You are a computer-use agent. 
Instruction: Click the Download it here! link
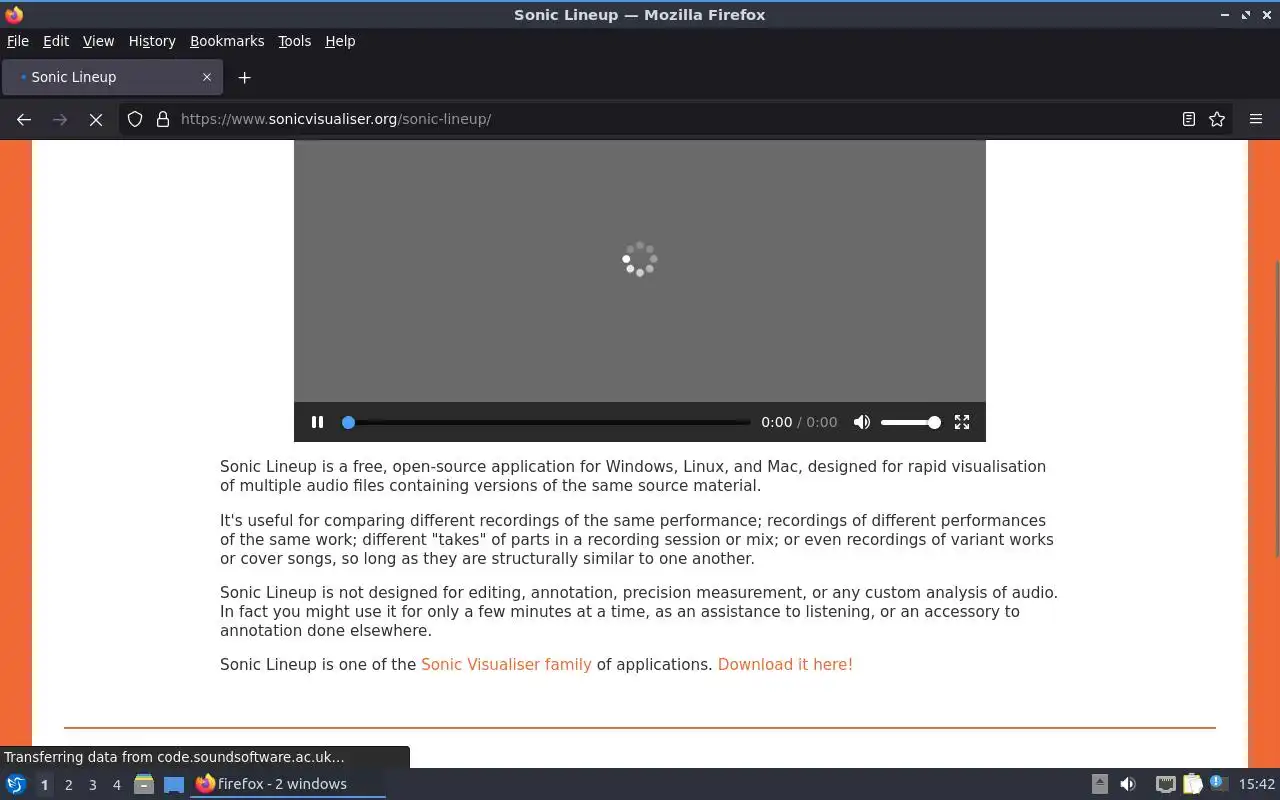tap(785, 664)
